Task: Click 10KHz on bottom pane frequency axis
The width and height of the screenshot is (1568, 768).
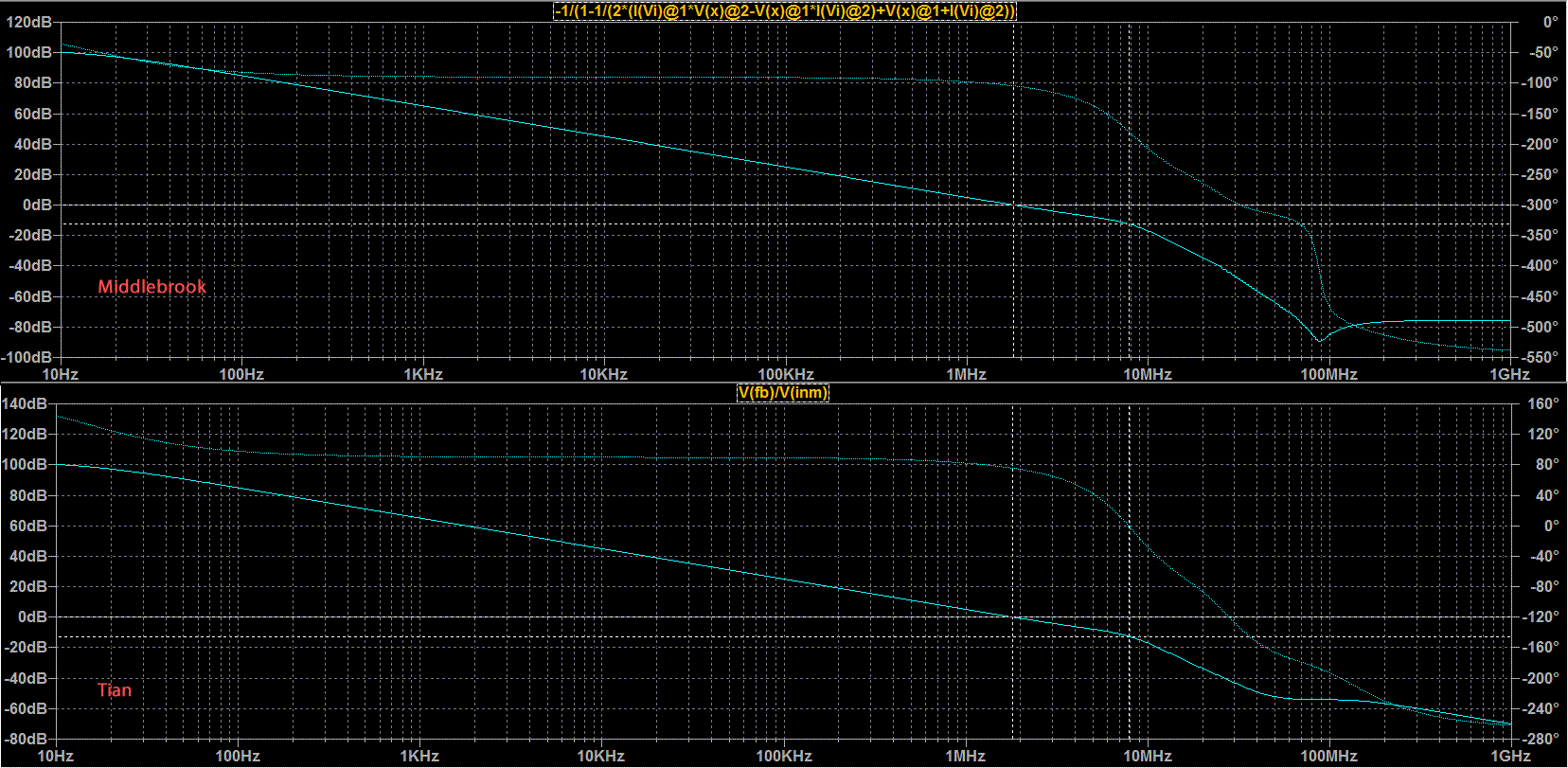Action: pyautogui.click(x=601, y=756)
